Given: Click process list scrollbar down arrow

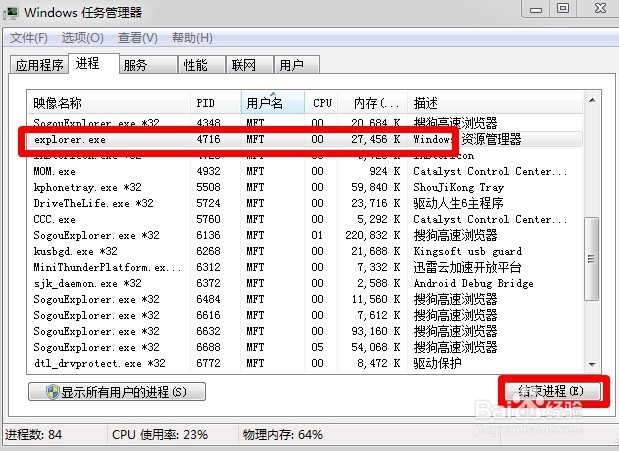Looking at the screenshot, I should [x=592, y=364].
